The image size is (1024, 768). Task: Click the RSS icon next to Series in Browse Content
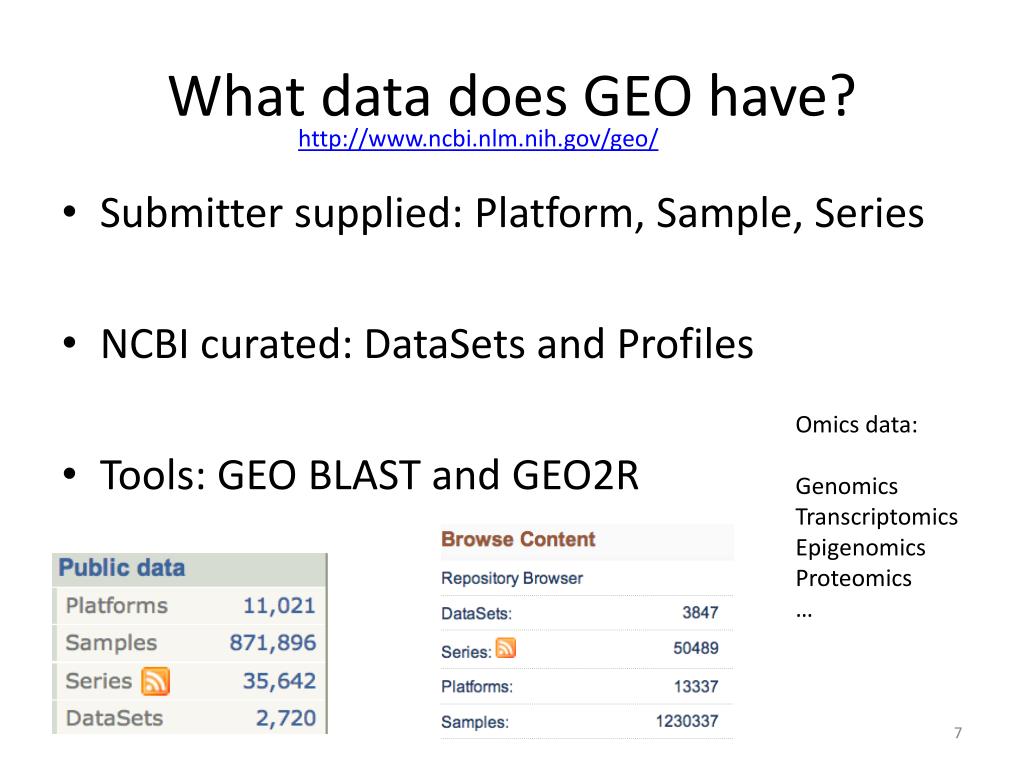505,648
